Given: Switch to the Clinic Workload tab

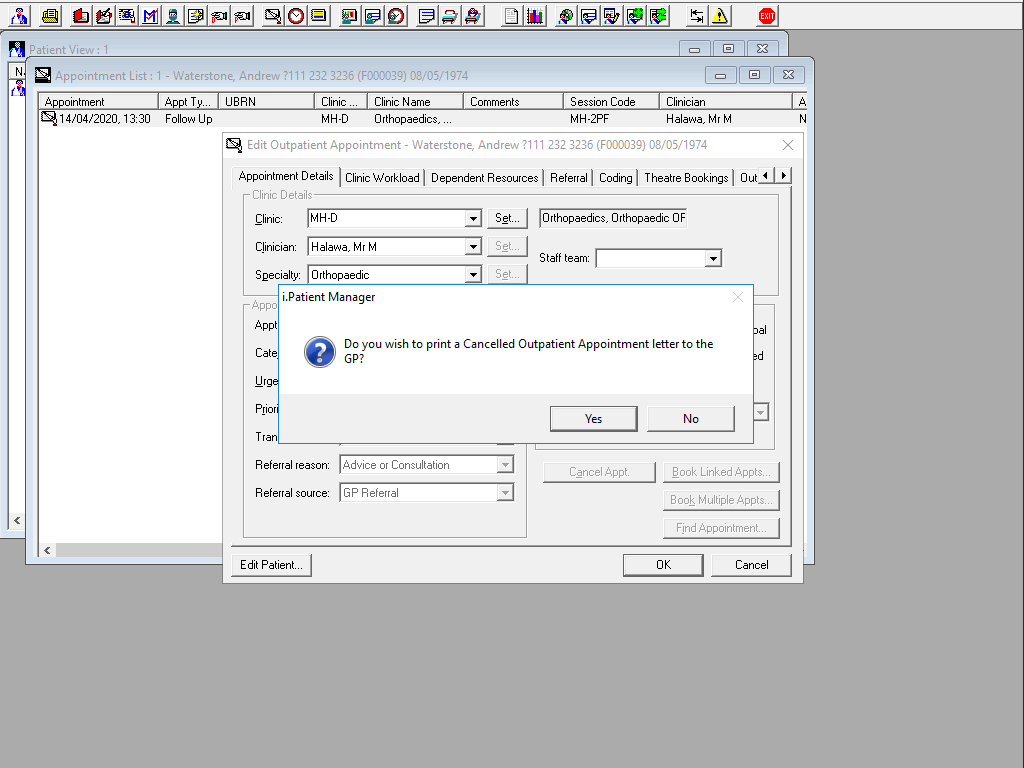Looking at the screenshot, I should (x=382, y=178).
